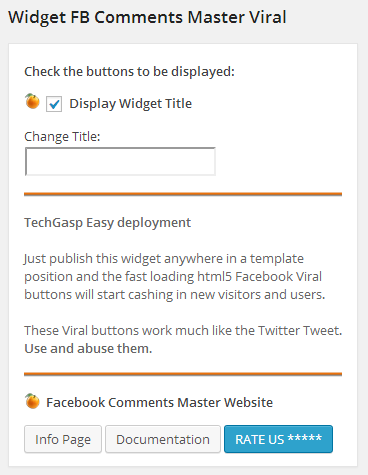Click the Widget FB Comments Master Viral heading
The width and height of the screenshot is (368, 475).
tap(147, 17)
